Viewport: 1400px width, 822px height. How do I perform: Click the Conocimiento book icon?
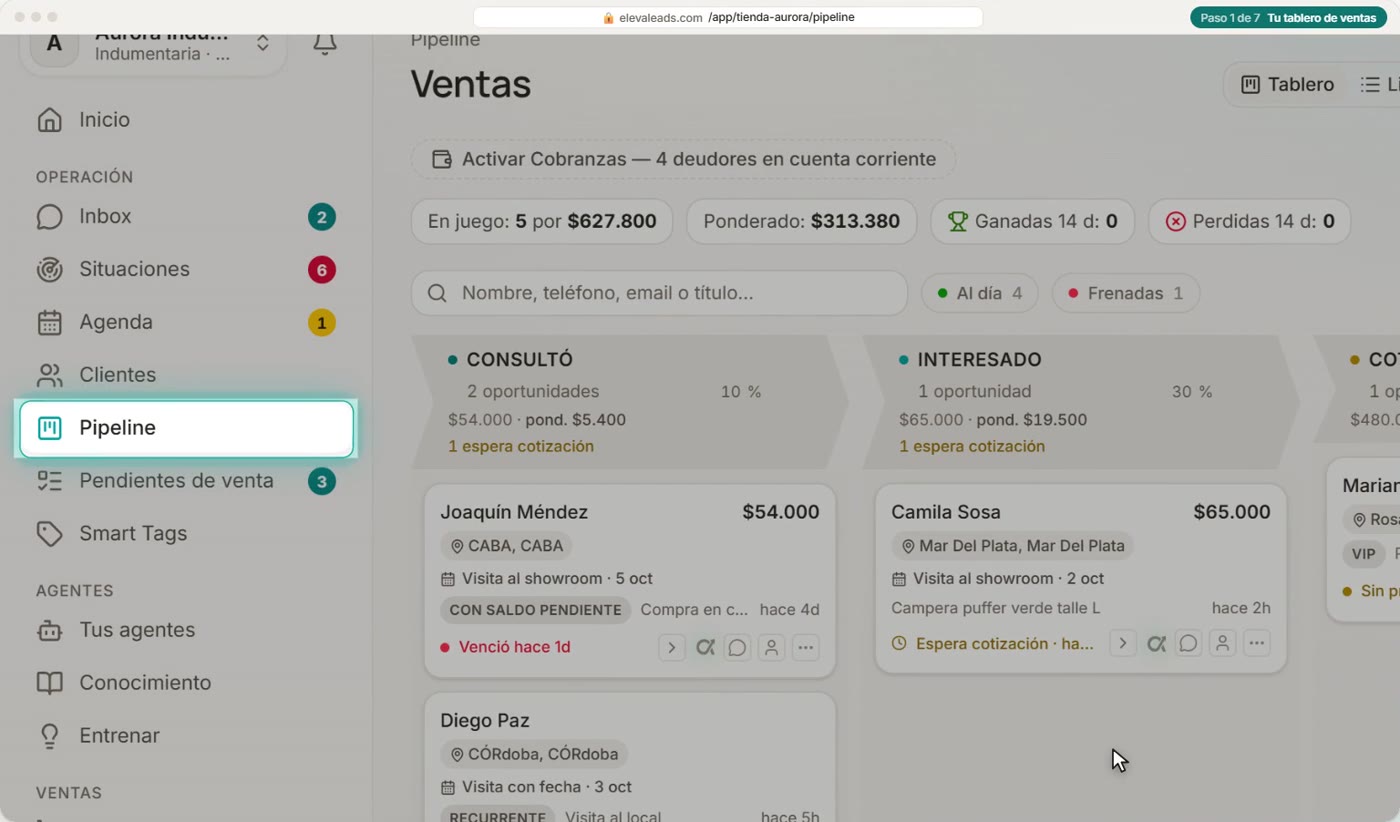coord(49,683)
